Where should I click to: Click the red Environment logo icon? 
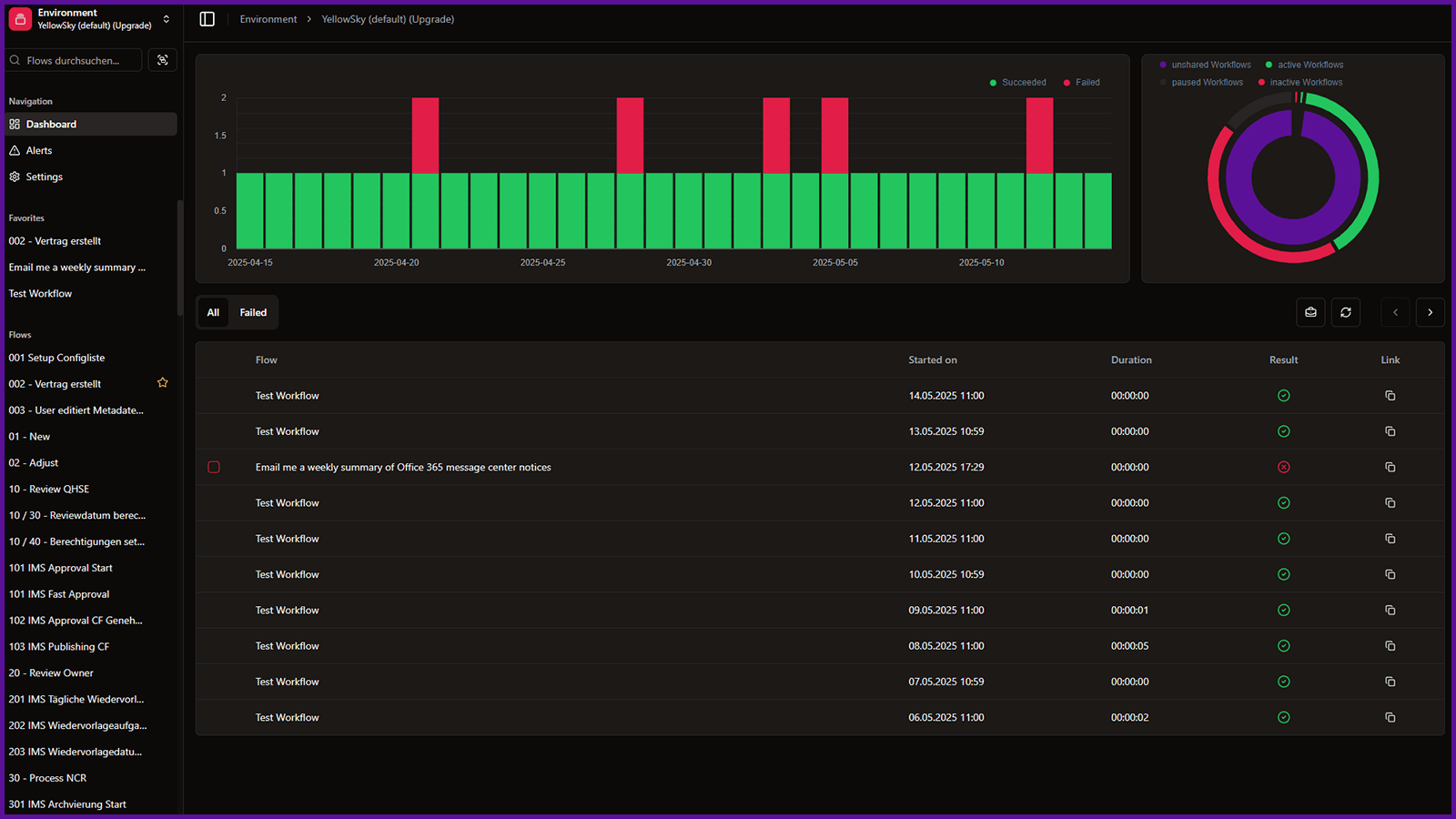click(x=20, y=19)
